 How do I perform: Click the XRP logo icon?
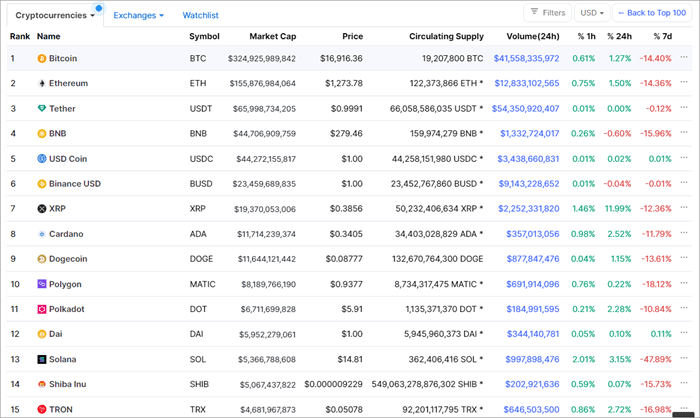click(42, 209)
